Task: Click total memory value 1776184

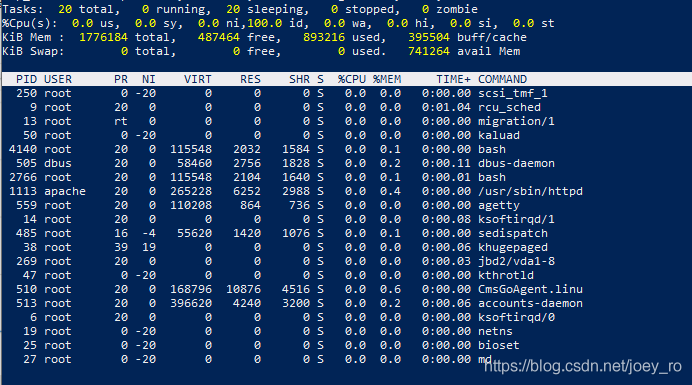Action: [x=103, y=38]
